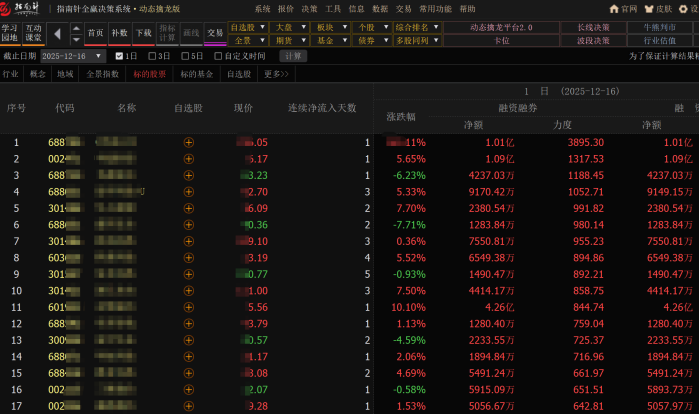Click the up stepper arrow beside 首页

pos(76,29)
